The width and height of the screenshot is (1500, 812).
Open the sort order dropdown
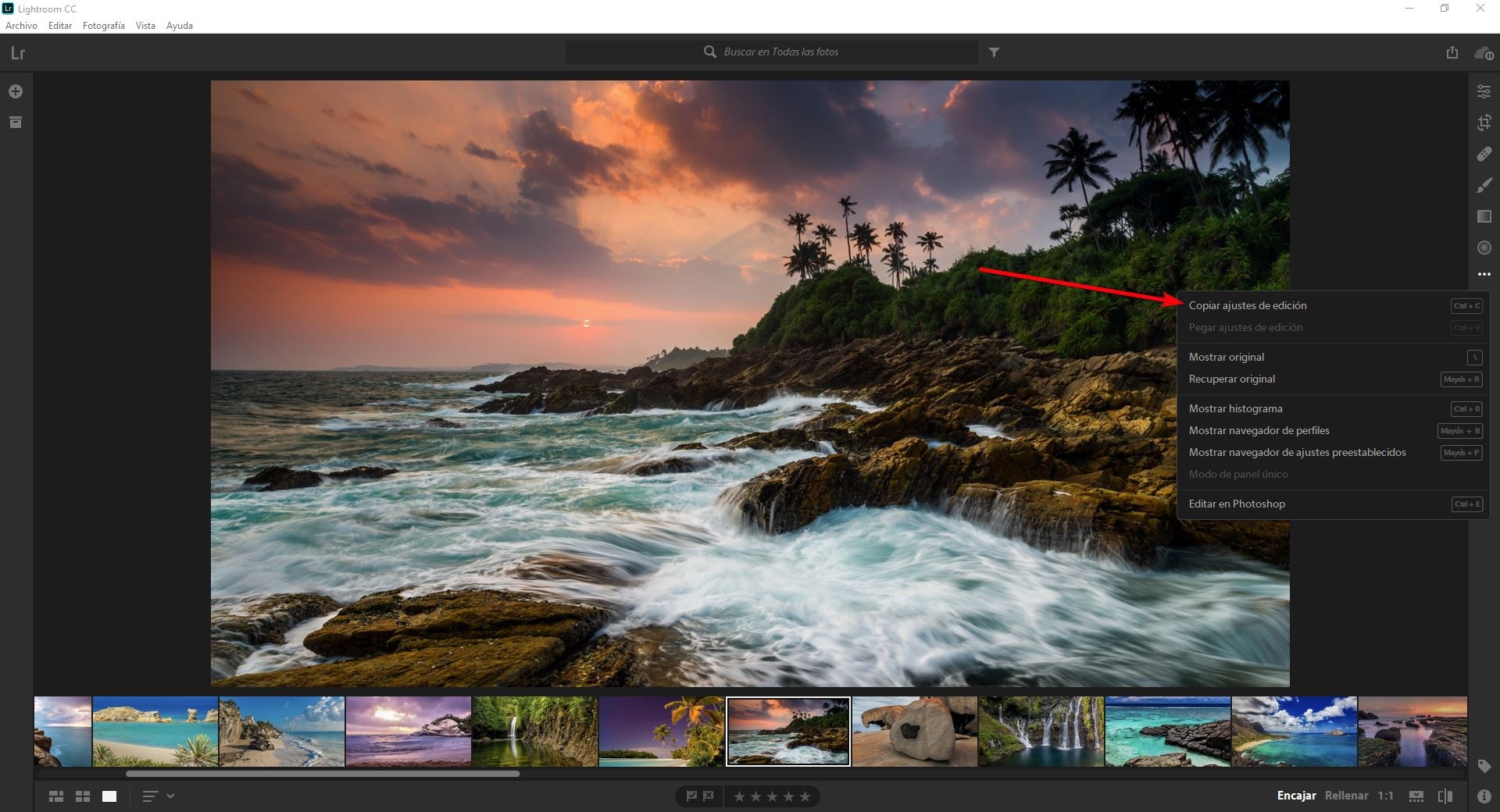coord(158,796)
